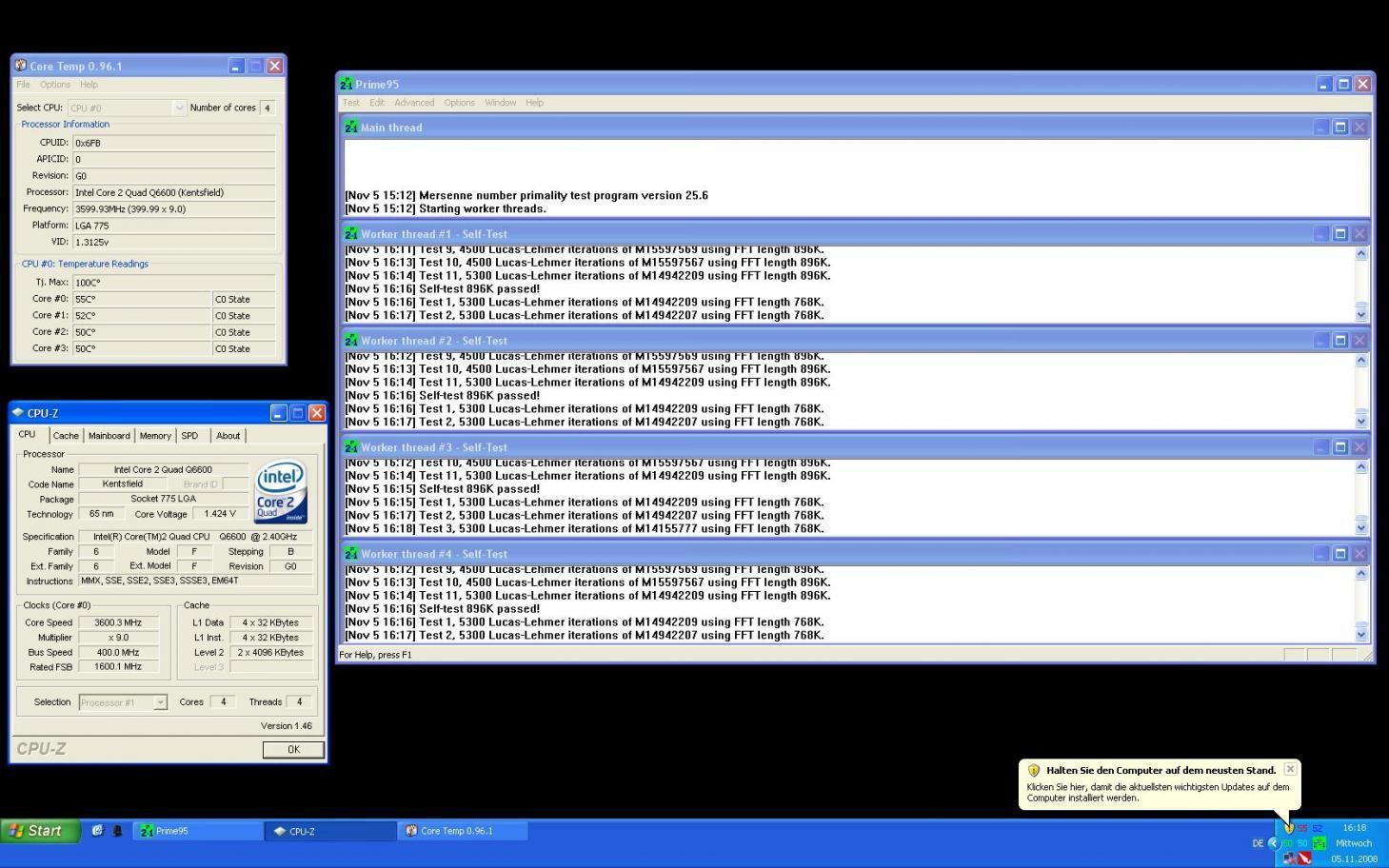This screenshot has width=1389, height=868.
Task: Click the Core Temp tray reading 55
Action: coord(1301,828)
